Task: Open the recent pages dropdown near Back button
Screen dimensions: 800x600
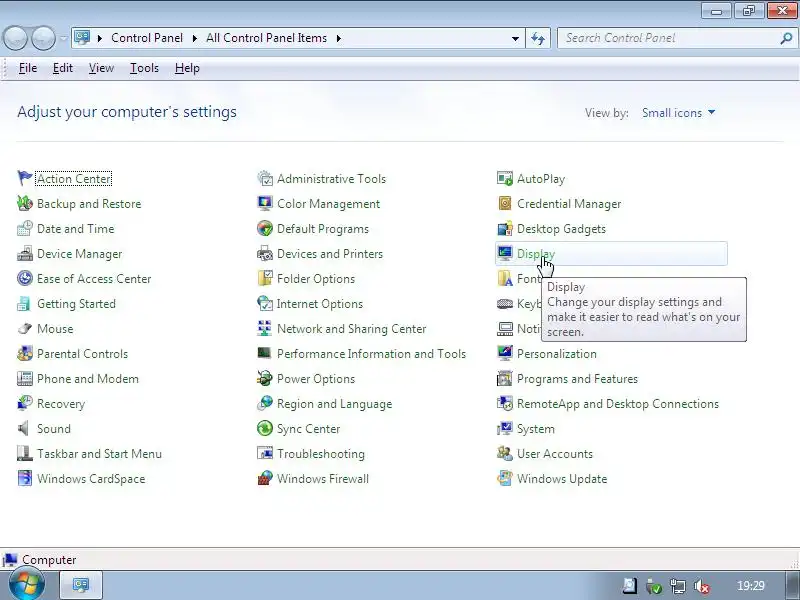Action: tap(63, 38)
